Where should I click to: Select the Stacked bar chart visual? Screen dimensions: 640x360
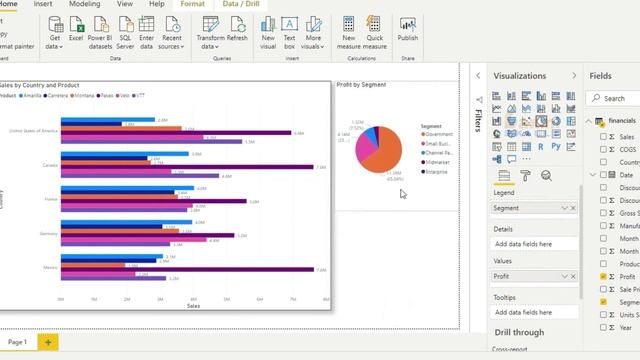496,96
